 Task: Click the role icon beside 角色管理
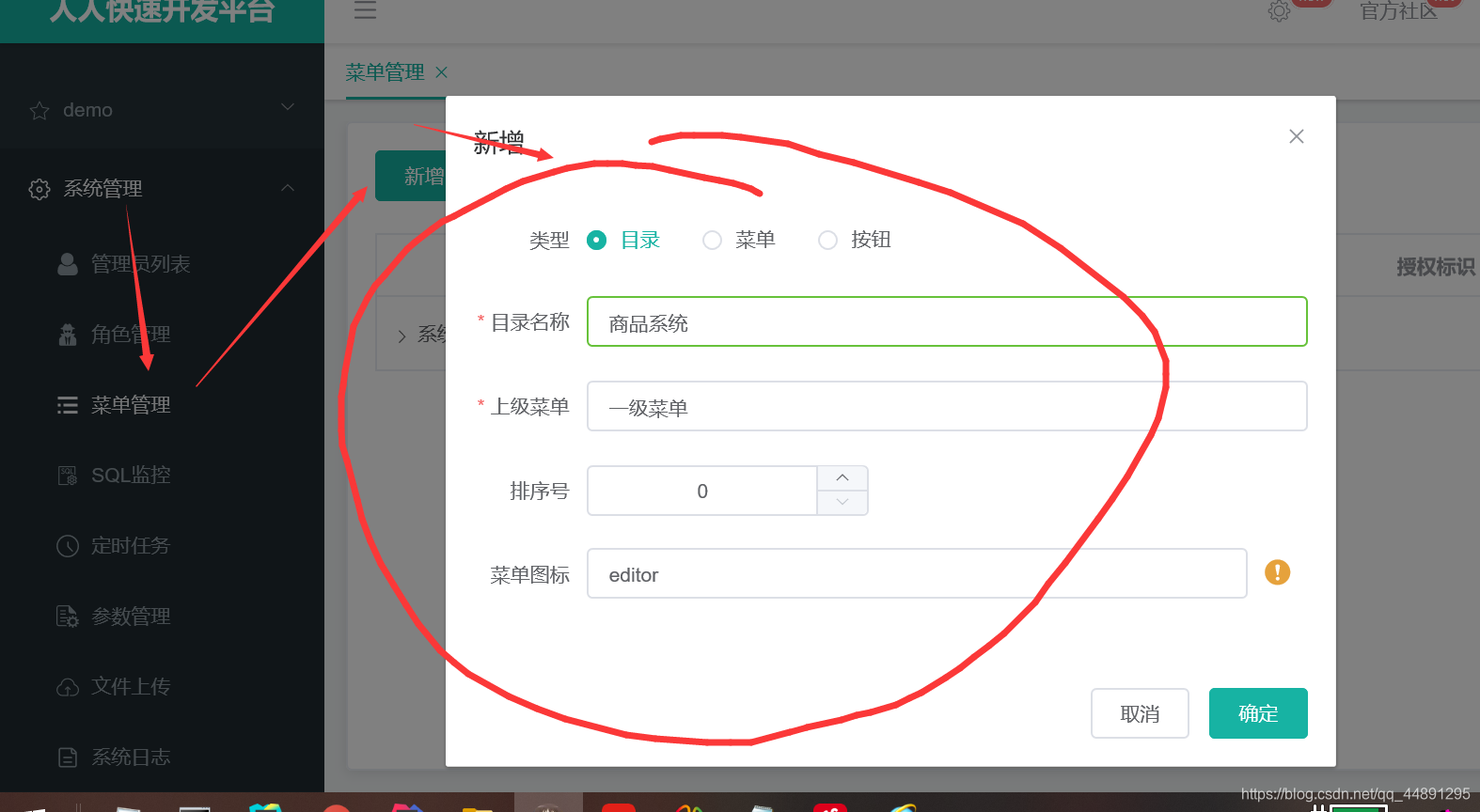68,335
